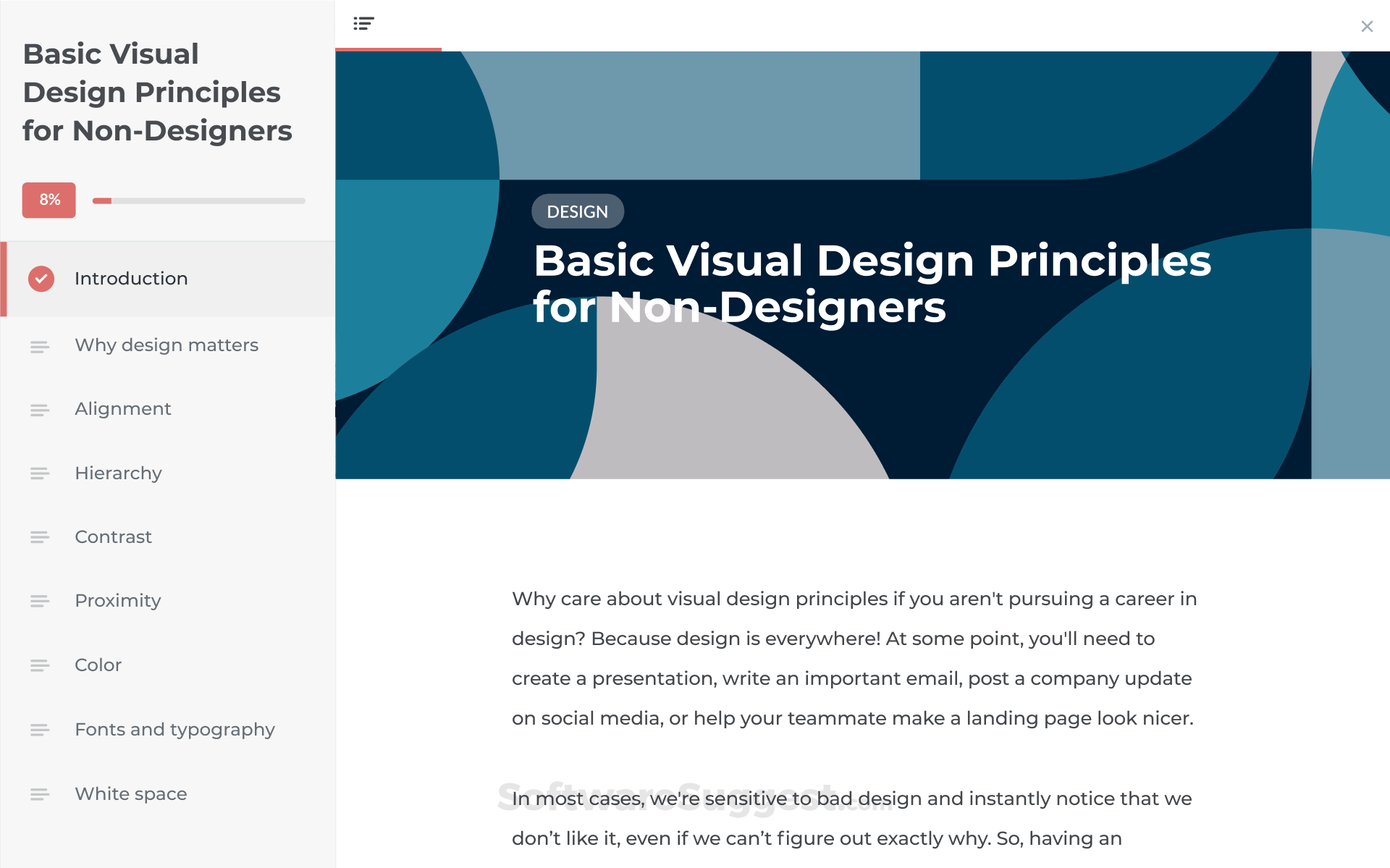1390x868 pixels.
Task: Select the White space lesson
Action: [131, 794]
